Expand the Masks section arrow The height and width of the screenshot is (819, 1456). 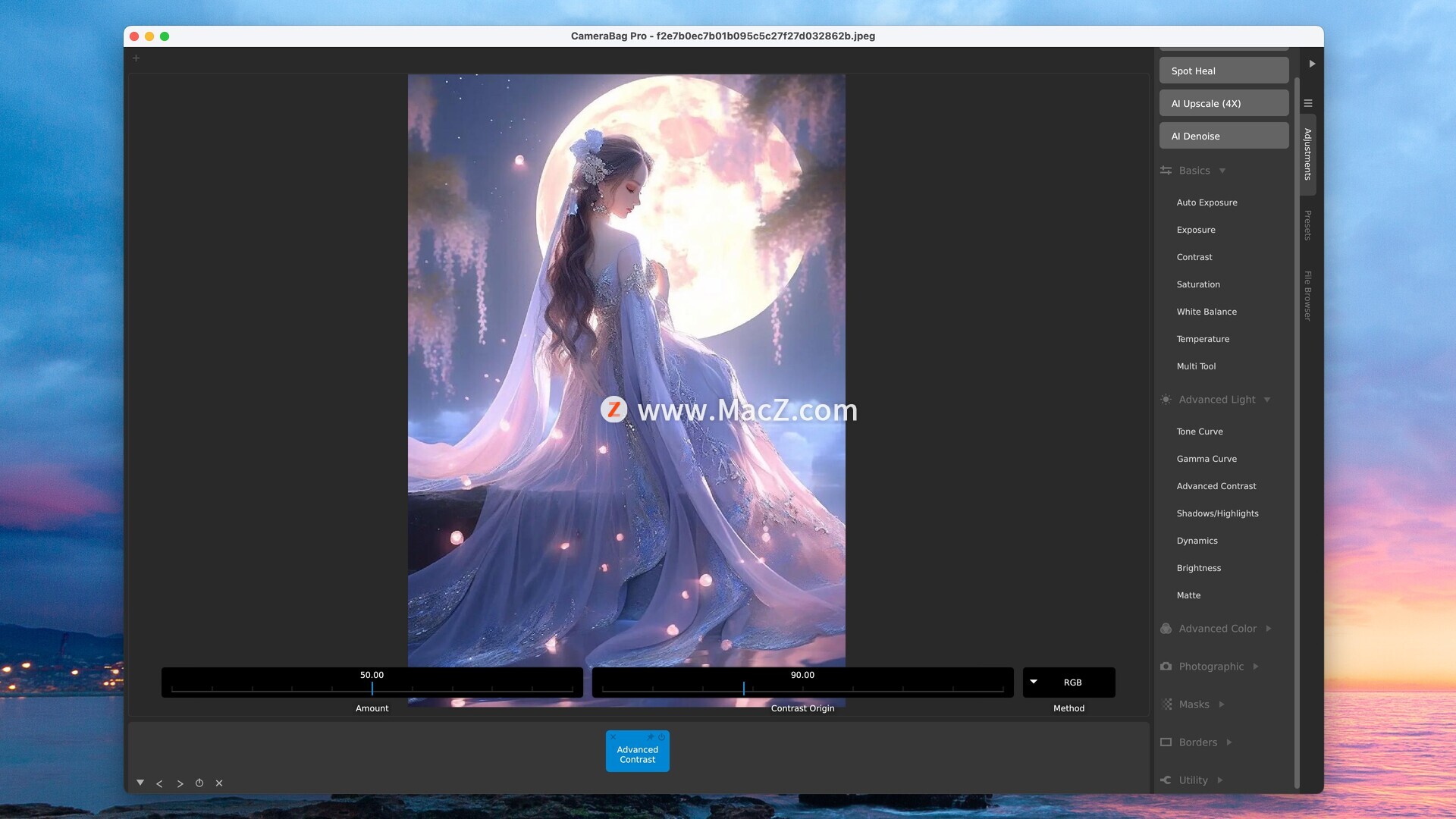1222,704
